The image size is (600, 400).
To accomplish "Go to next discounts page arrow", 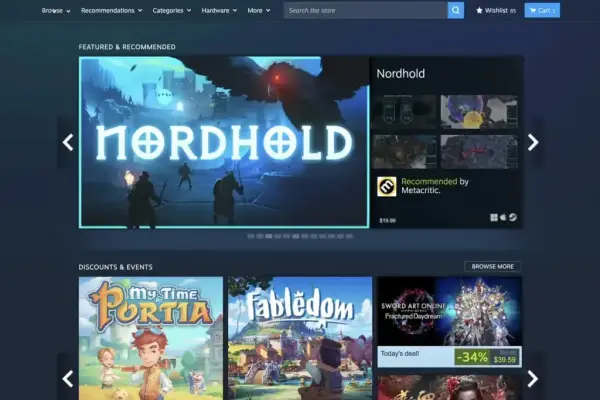I will point(533,379).
